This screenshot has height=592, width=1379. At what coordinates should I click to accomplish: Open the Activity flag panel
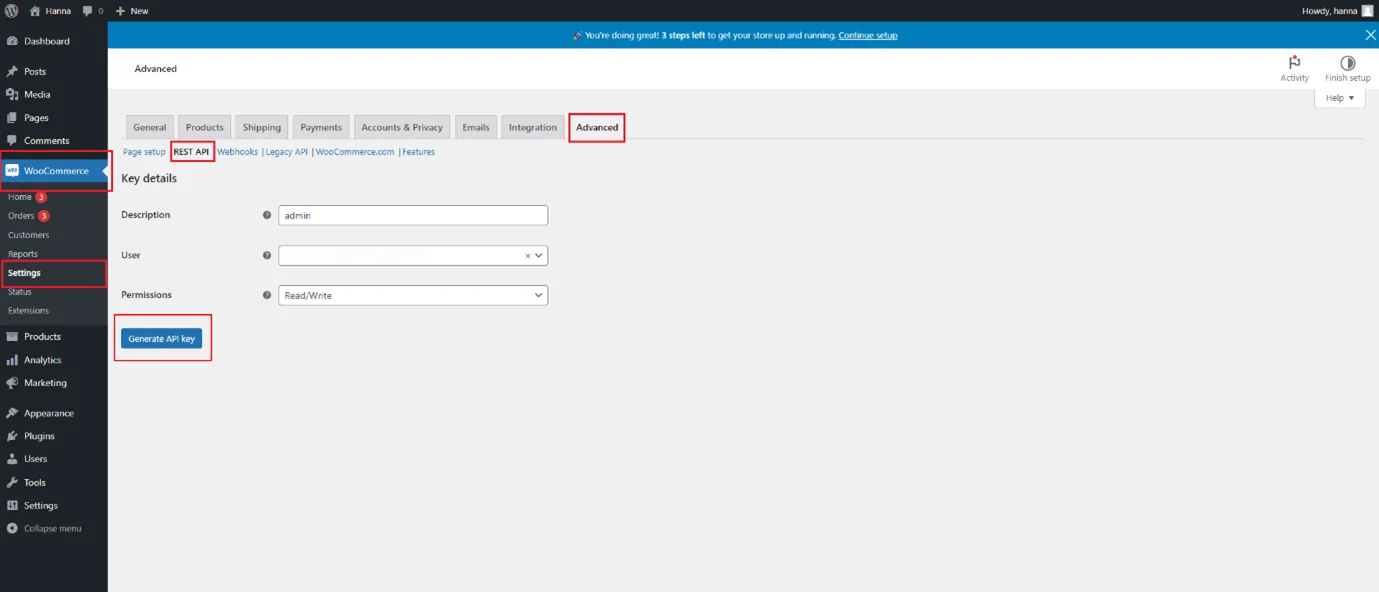[1294, 69]
